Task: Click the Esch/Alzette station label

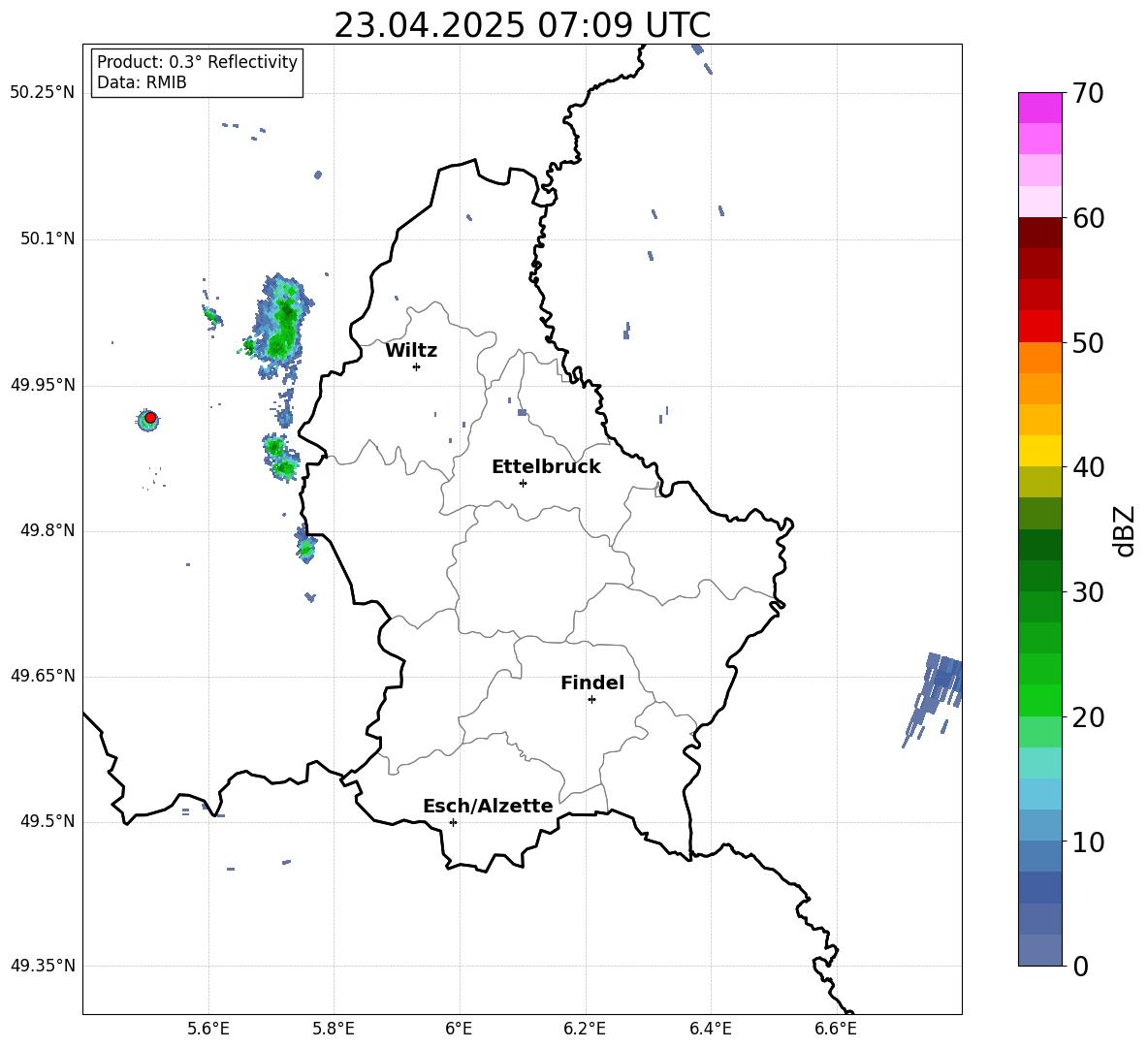Action: coord(488,806)
